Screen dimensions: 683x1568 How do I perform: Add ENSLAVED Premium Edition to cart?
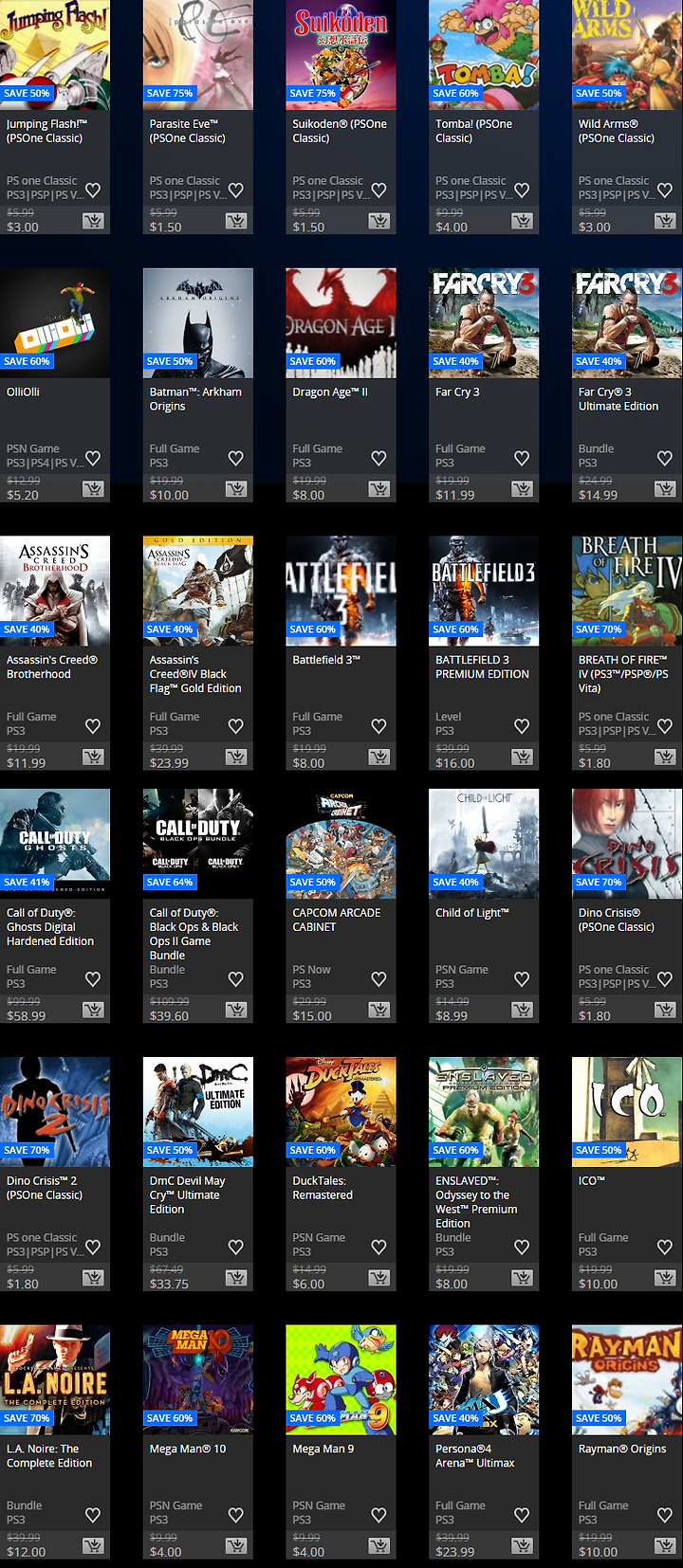pyautogui.click(x=522, y=1278)
